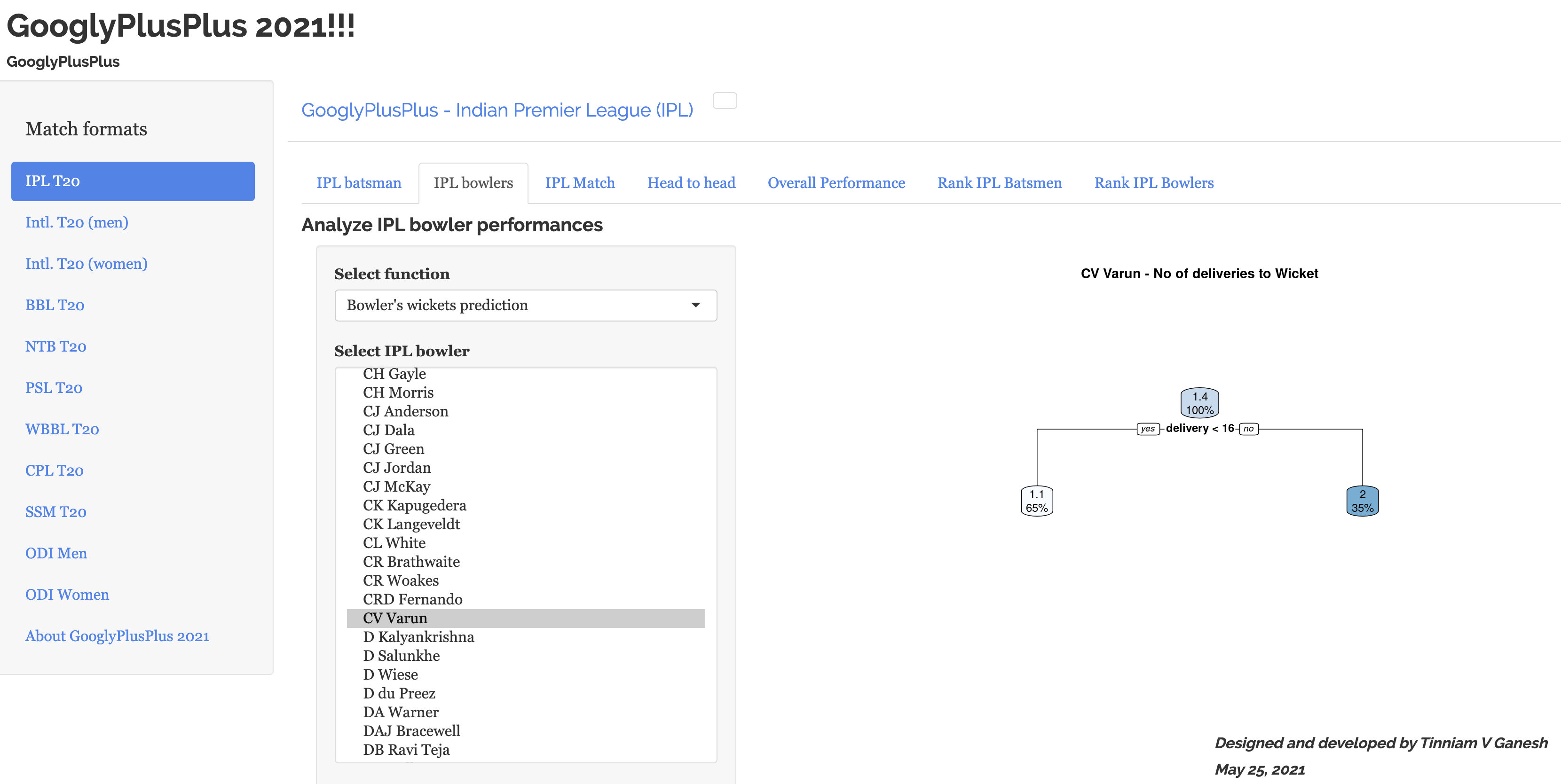Viewport: 1561px width, 784px height.
Task: Open the Overall Performance tab
Action: point(836,183)
